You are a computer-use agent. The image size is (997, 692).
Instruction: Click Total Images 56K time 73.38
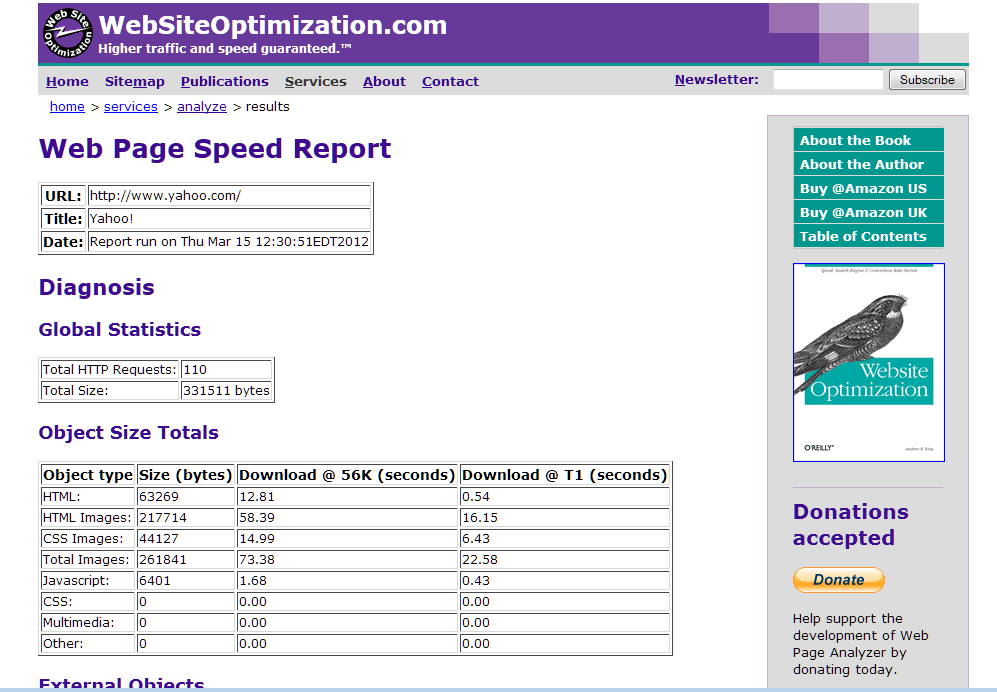click(347, 559)
